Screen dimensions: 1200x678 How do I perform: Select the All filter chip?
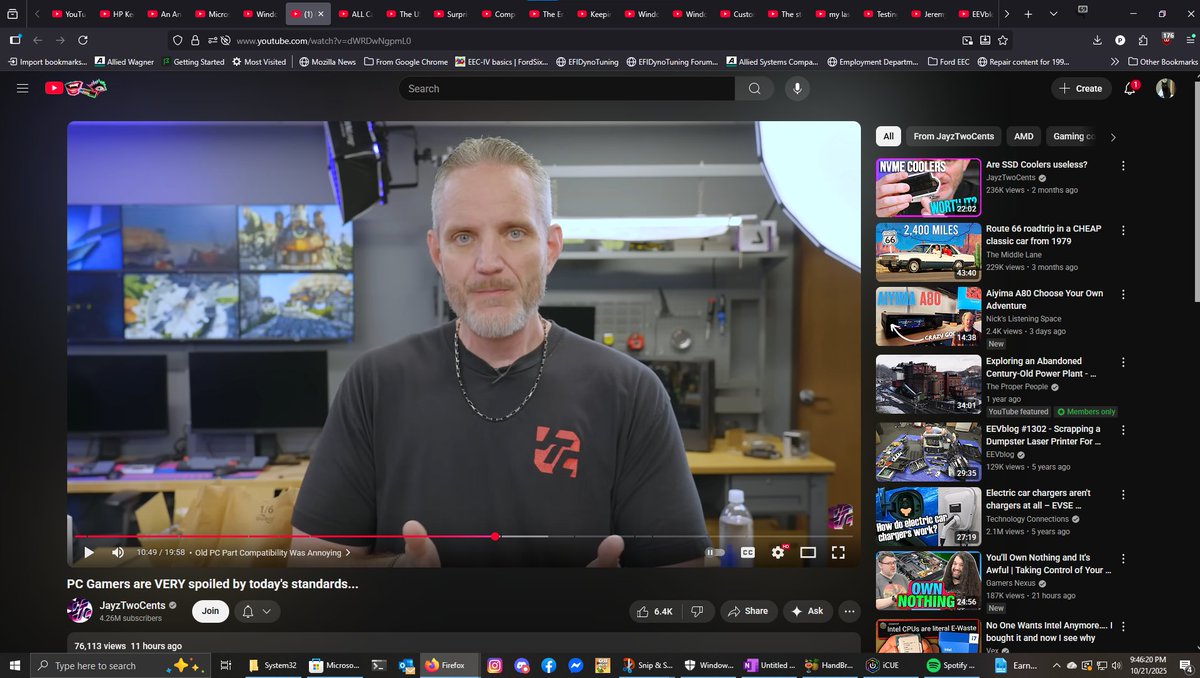click(888, 136)
